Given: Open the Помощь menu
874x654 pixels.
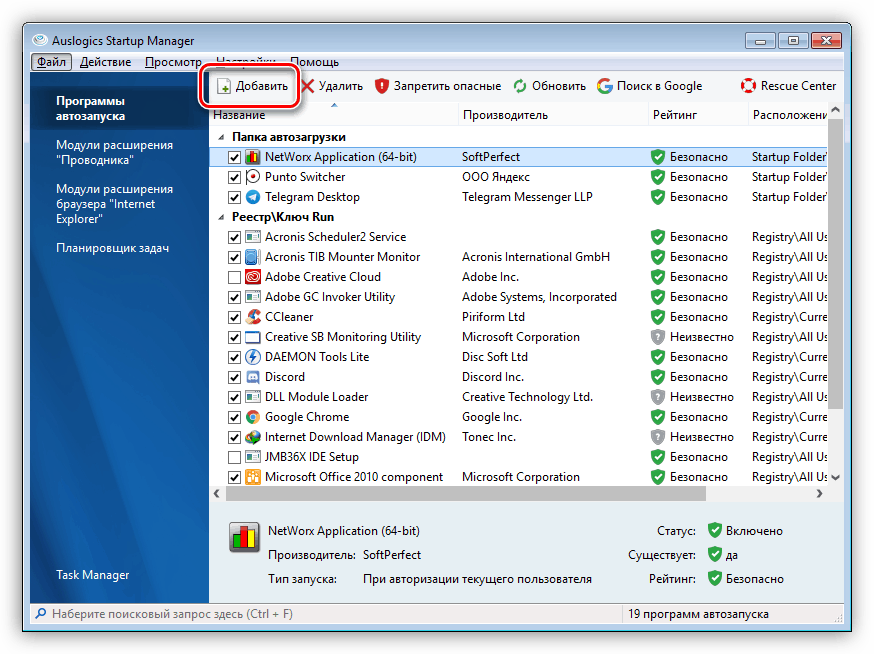Looking at the screenshot, I should pyautogui.click(x=314, y=62).
